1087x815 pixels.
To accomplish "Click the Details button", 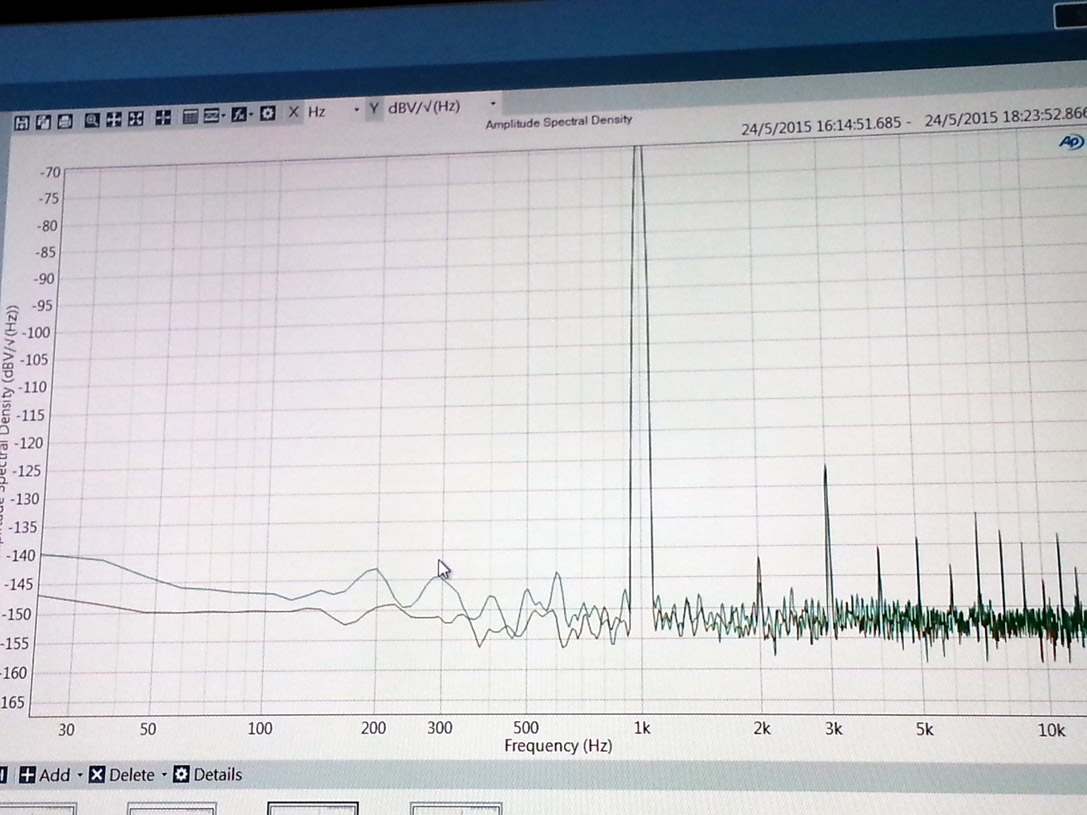I will 208,774.
